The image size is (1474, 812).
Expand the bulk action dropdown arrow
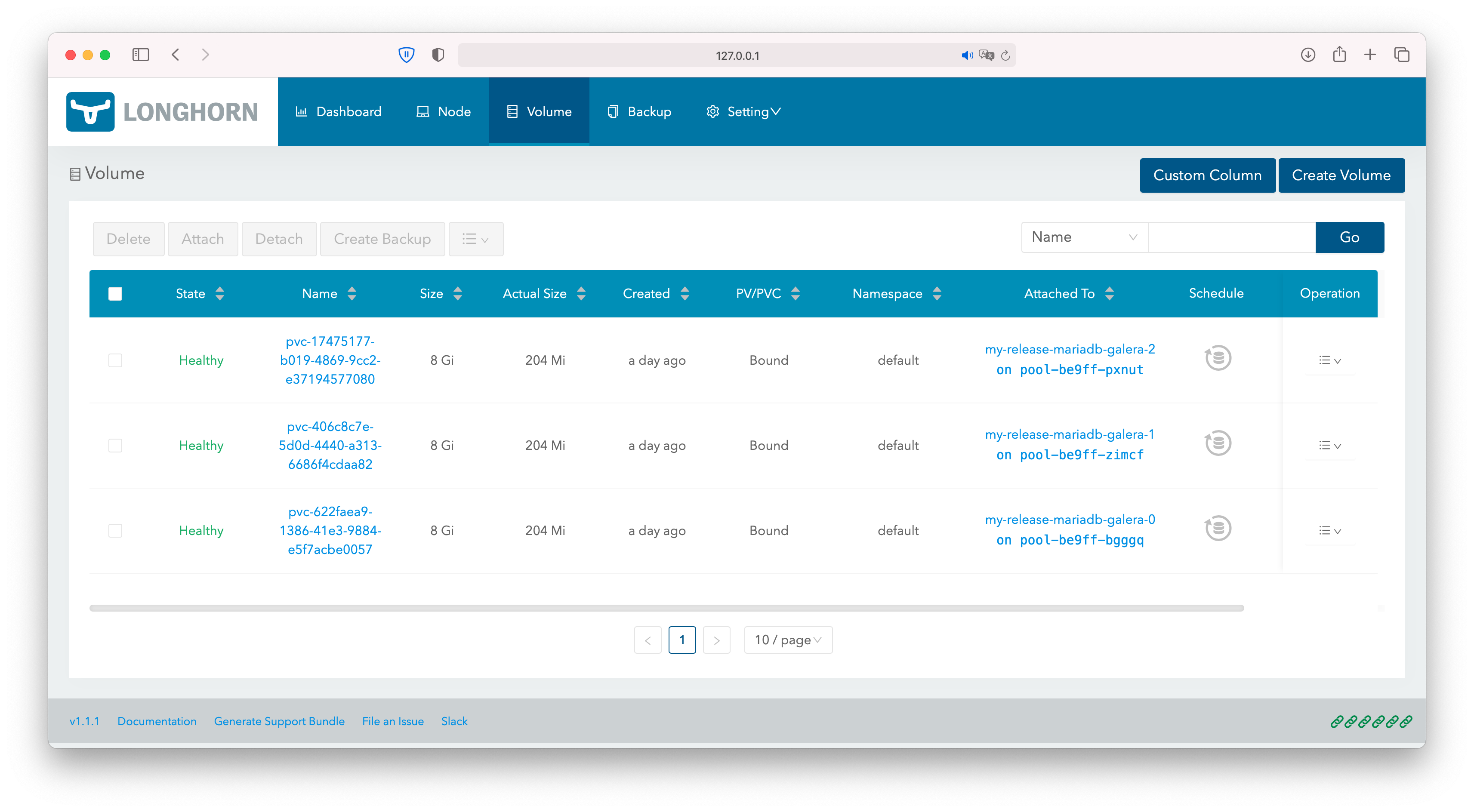[476, 238]
